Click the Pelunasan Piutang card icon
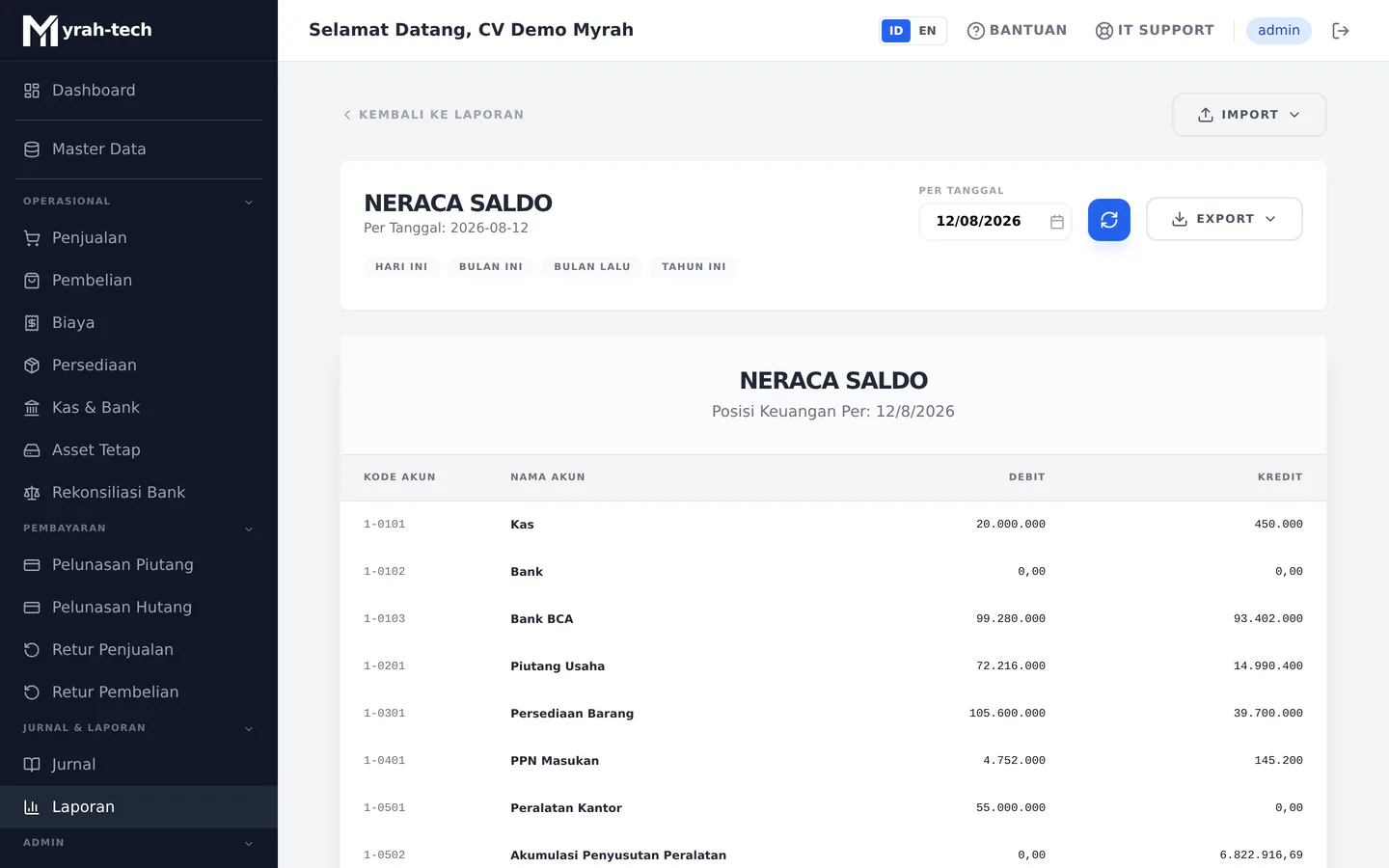This screenshot has width=1389, height=868. click(x=32, y=565)
